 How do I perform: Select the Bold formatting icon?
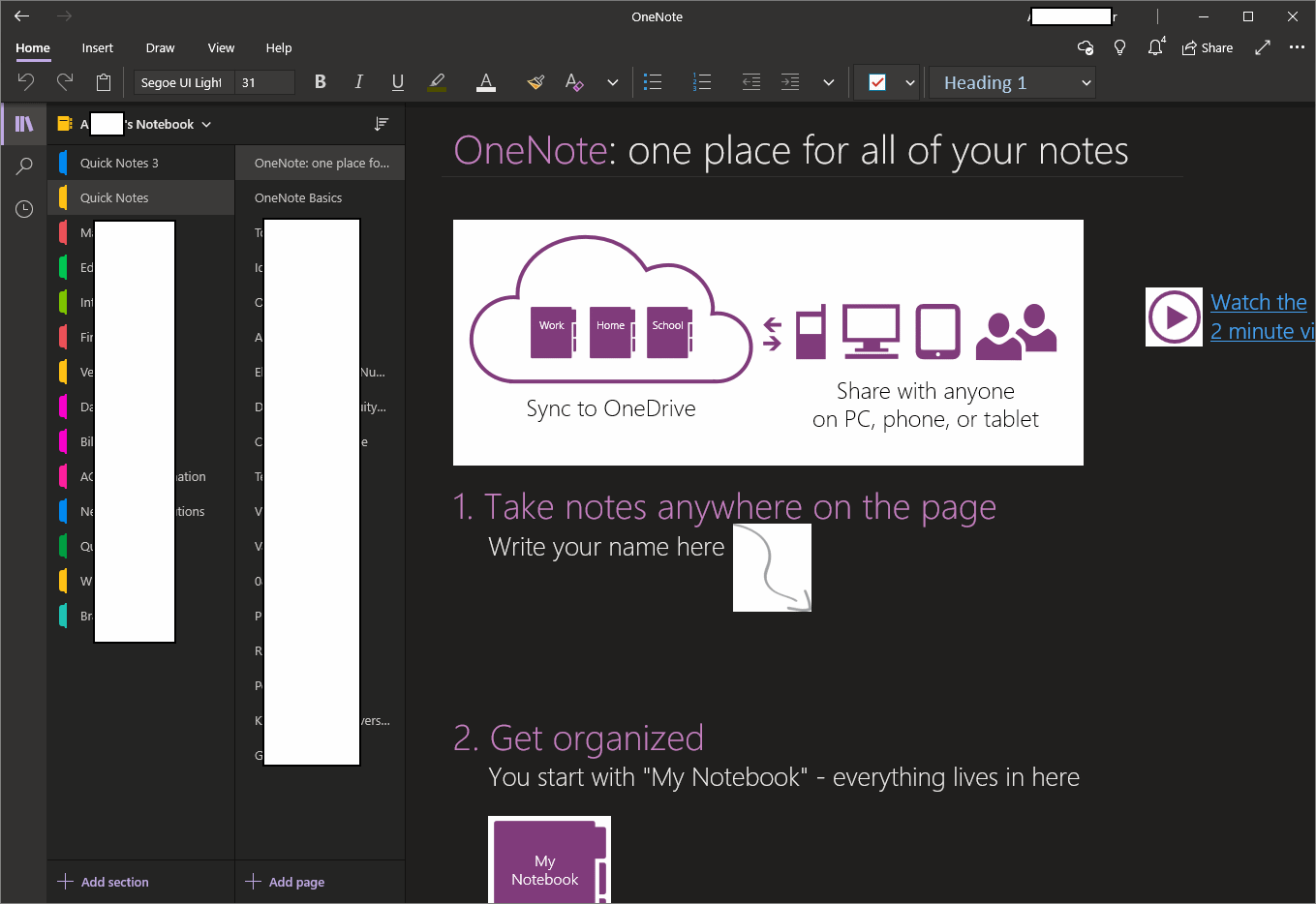[320, 81]
